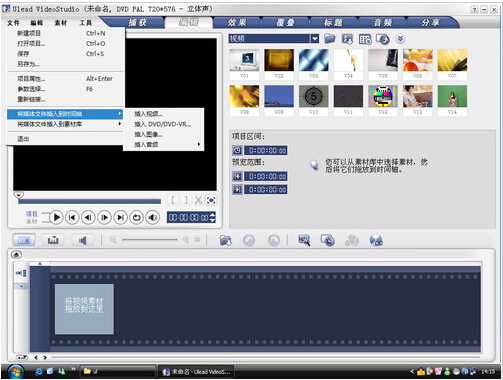Viewport: 503px width, 380px height.
Task: Open 插入音频 submenu arrow
Action: pyautogui.click(x=199, y=144)
